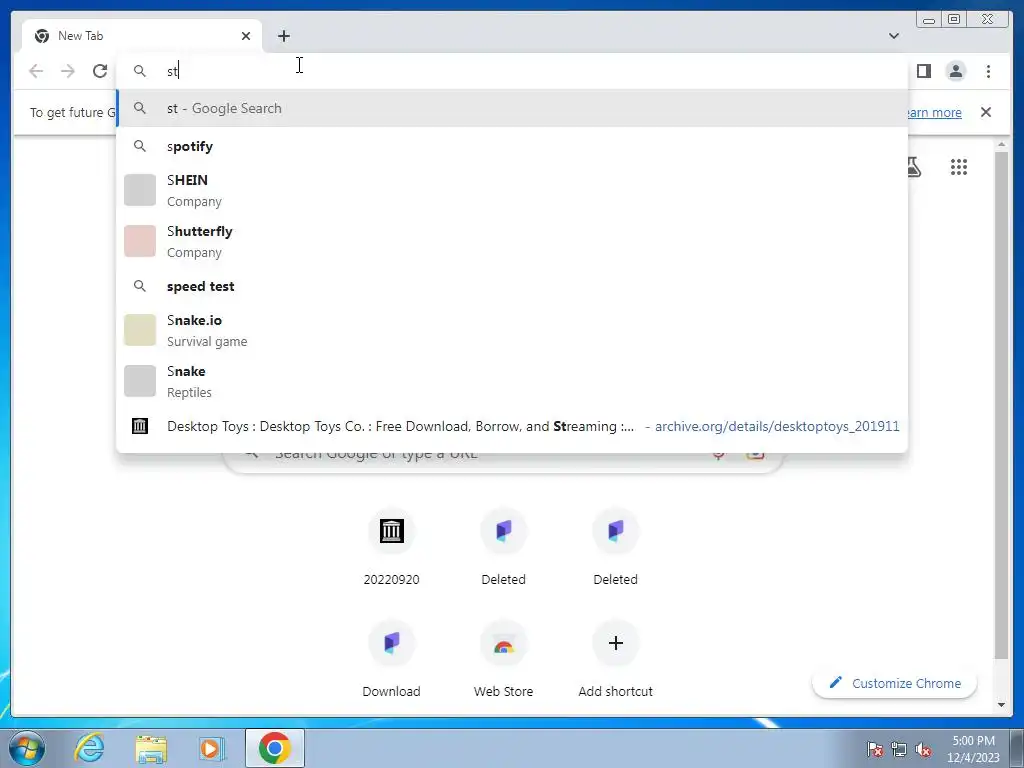Dismiss the info bar with the X
This screenshot has width=1024, height=768.
(985, 112)
